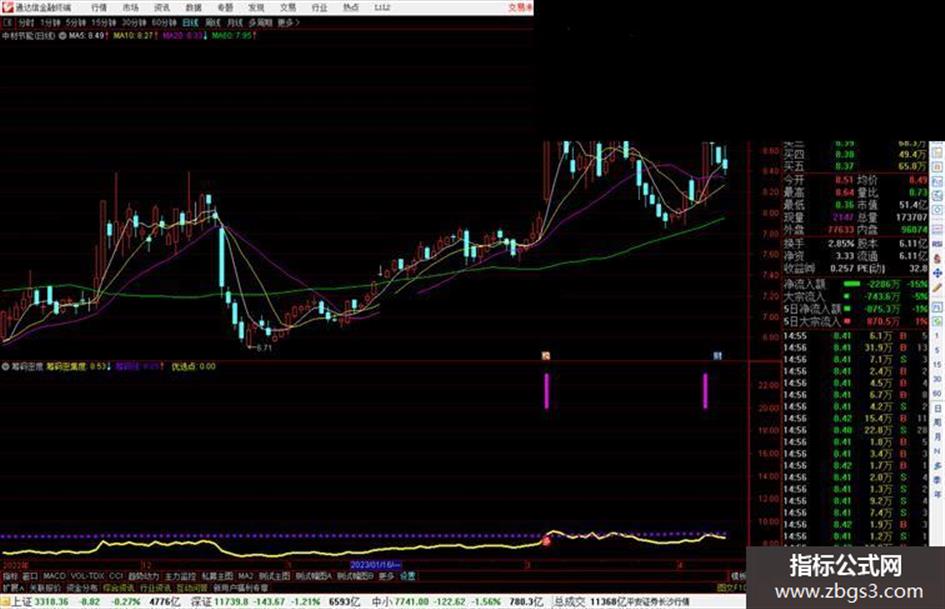Click the highlighted date 2023/01/16 label
Image resolution: width=945 pixels, height=609 pixels.
pos(375,565)
